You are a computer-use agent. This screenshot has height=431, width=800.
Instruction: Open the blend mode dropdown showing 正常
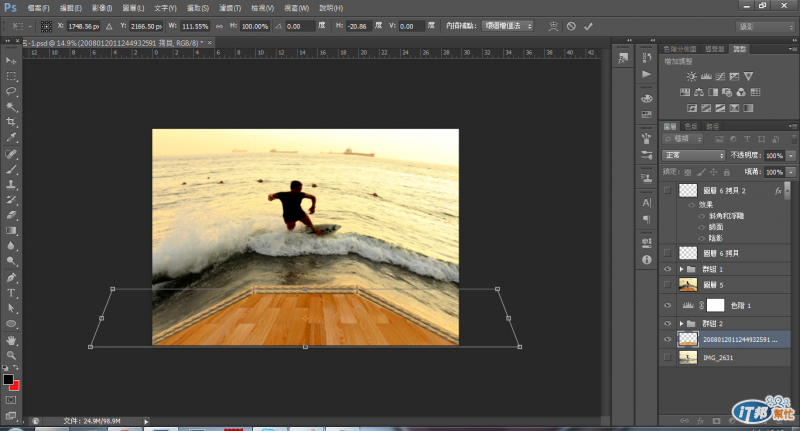point(694,156)
